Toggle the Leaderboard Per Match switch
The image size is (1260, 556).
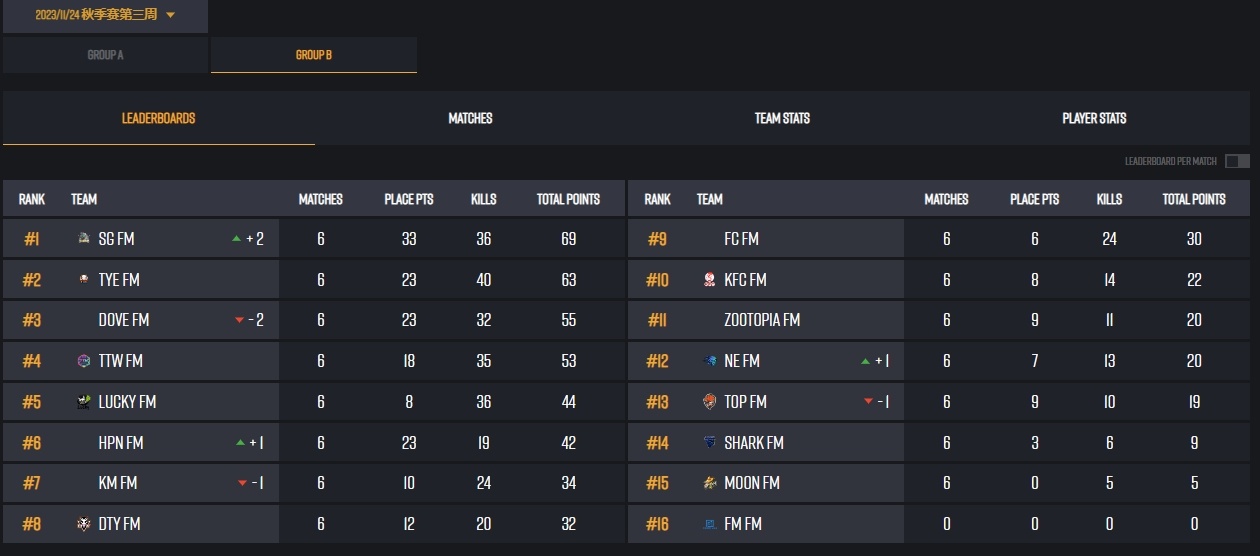[1237, 161]
